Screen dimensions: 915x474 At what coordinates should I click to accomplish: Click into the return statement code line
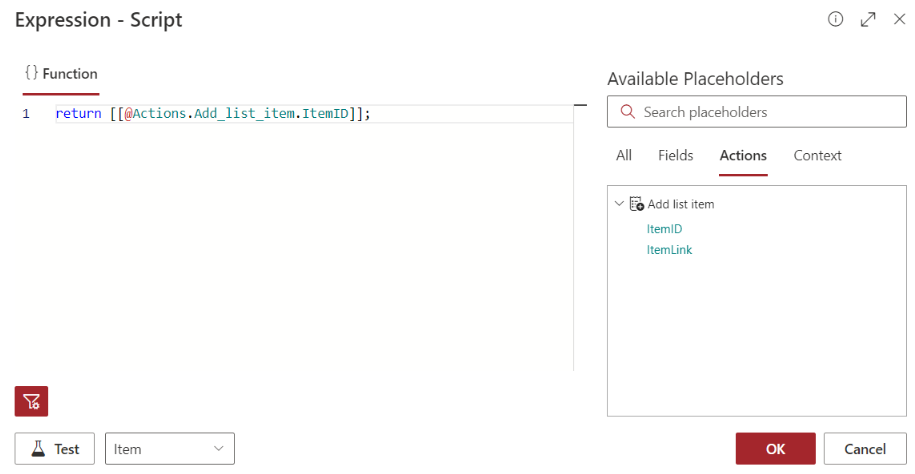[x=314, y=114]
